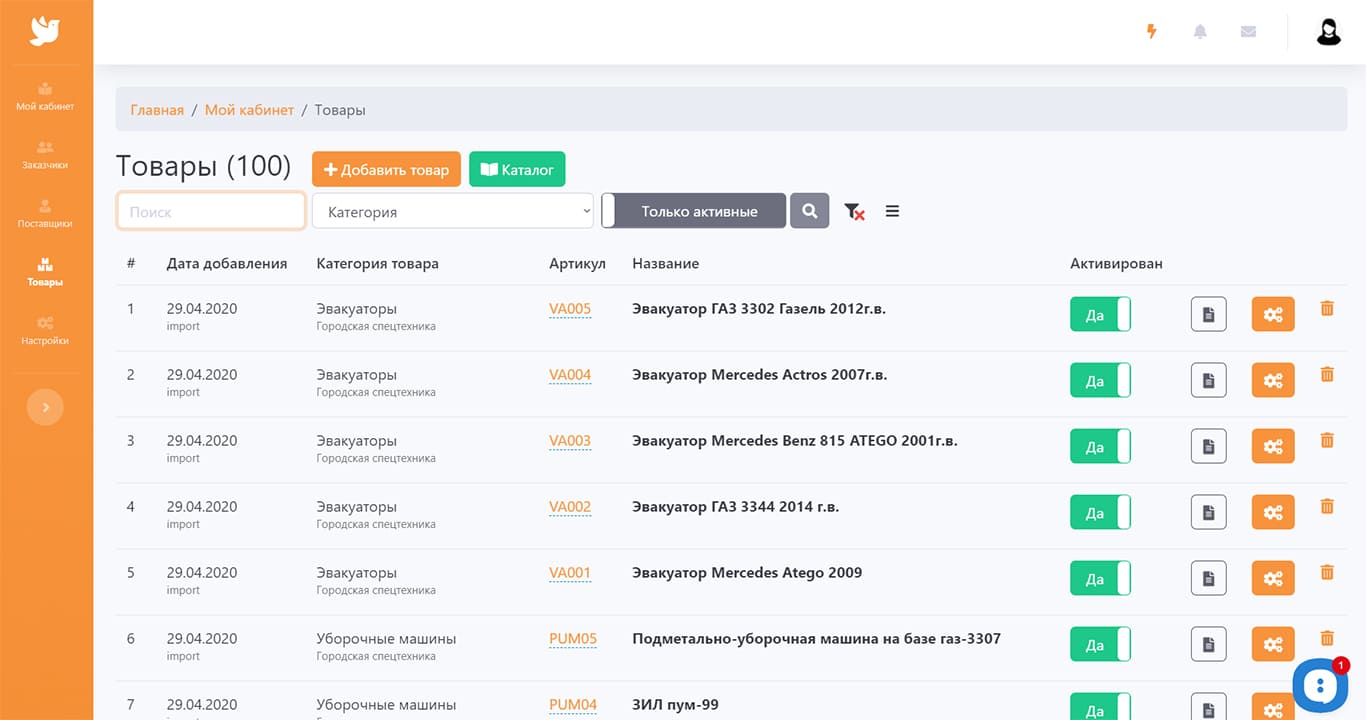Open the Категория dropdown
The image size is (1366, 720).
pyautogui.click(x=453, y=211)
